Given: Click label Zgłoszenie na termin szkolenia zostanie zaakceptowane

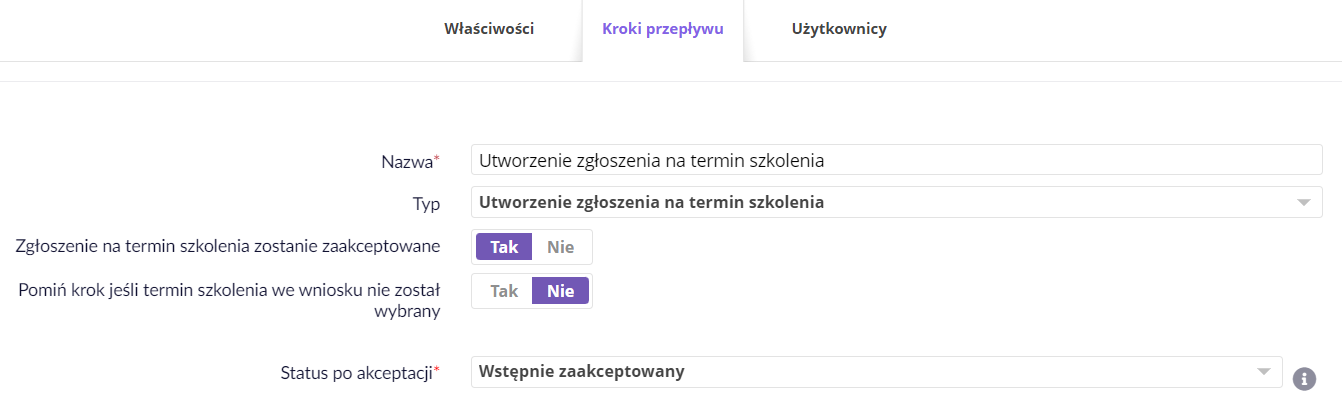Looking at the screenshot, I should point(229,246).
